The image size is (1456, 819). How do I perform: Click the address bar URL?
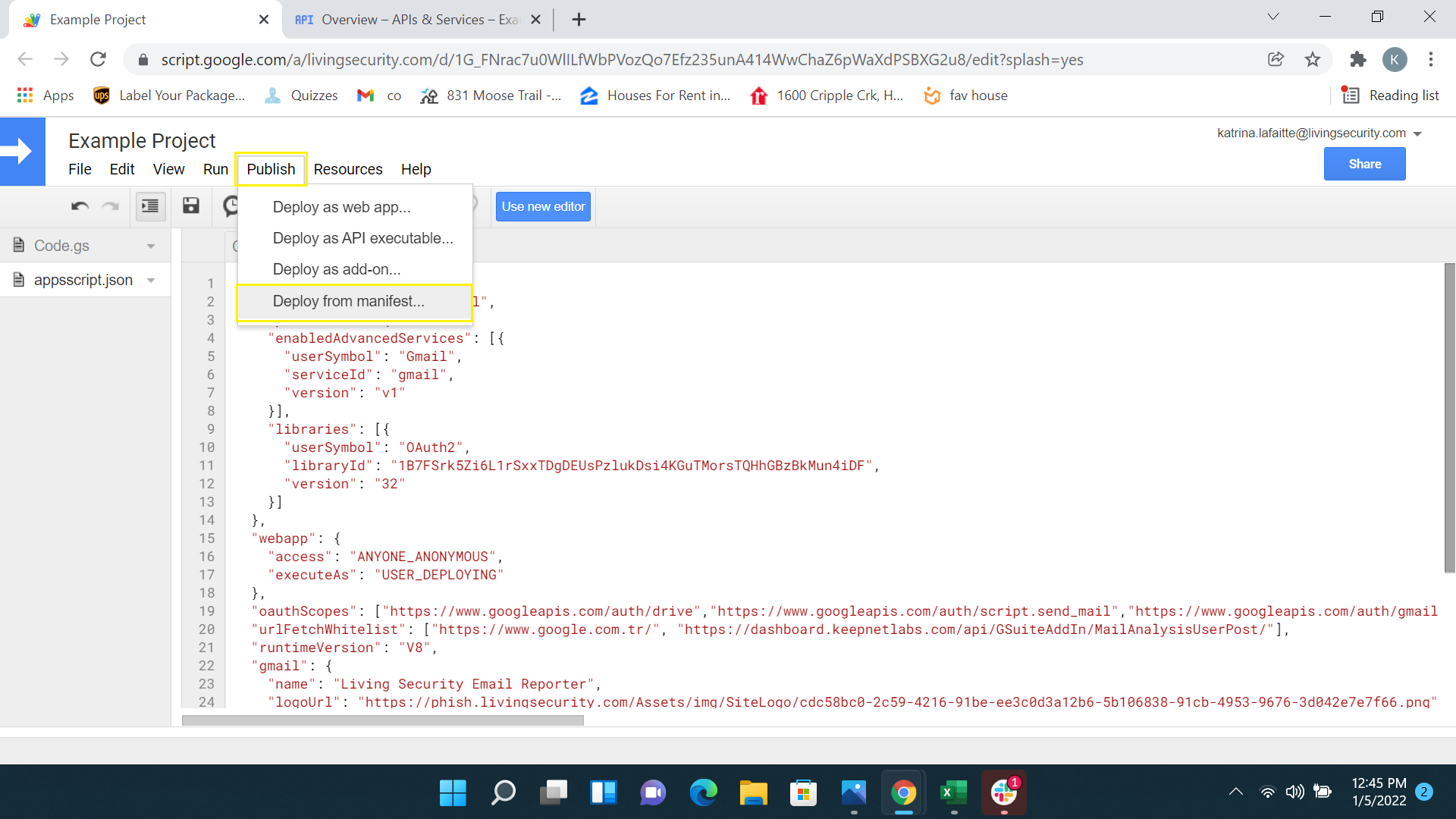[622, 59]
